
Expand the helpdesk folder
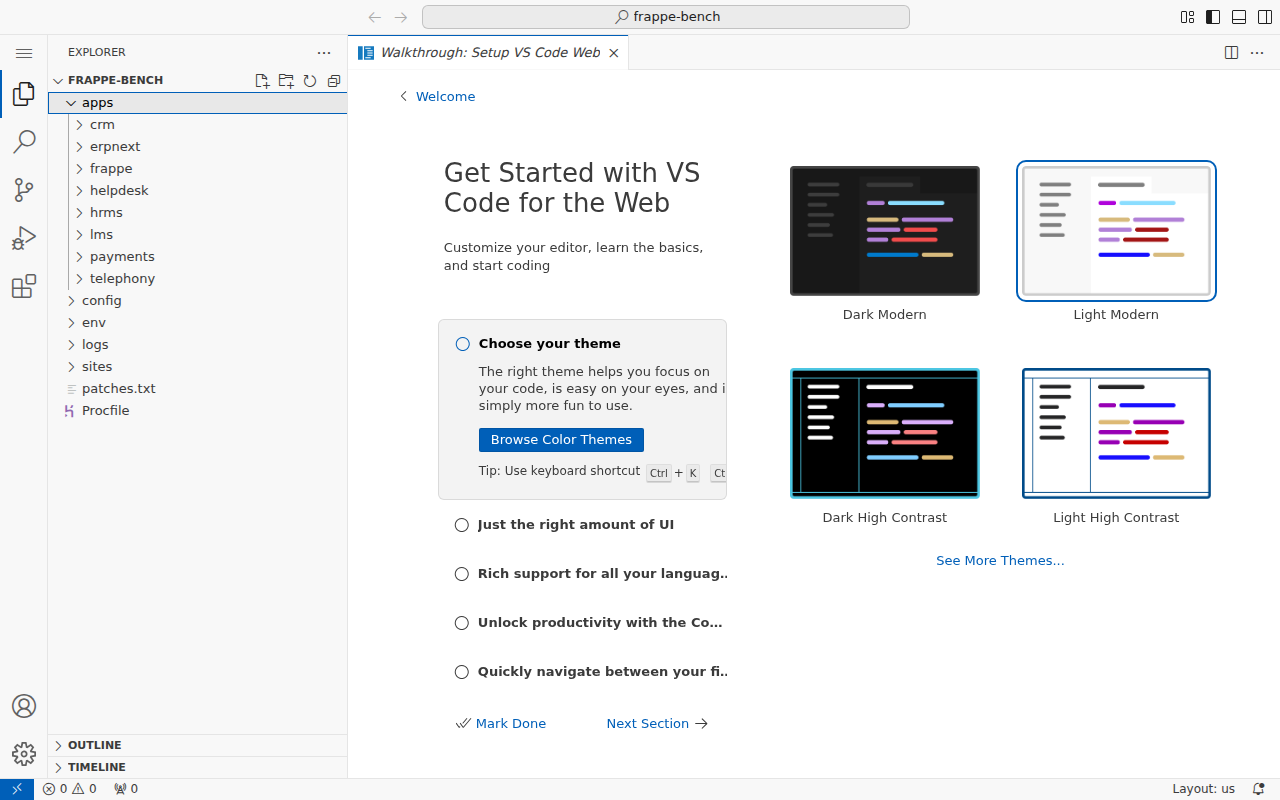click(198, 191)
